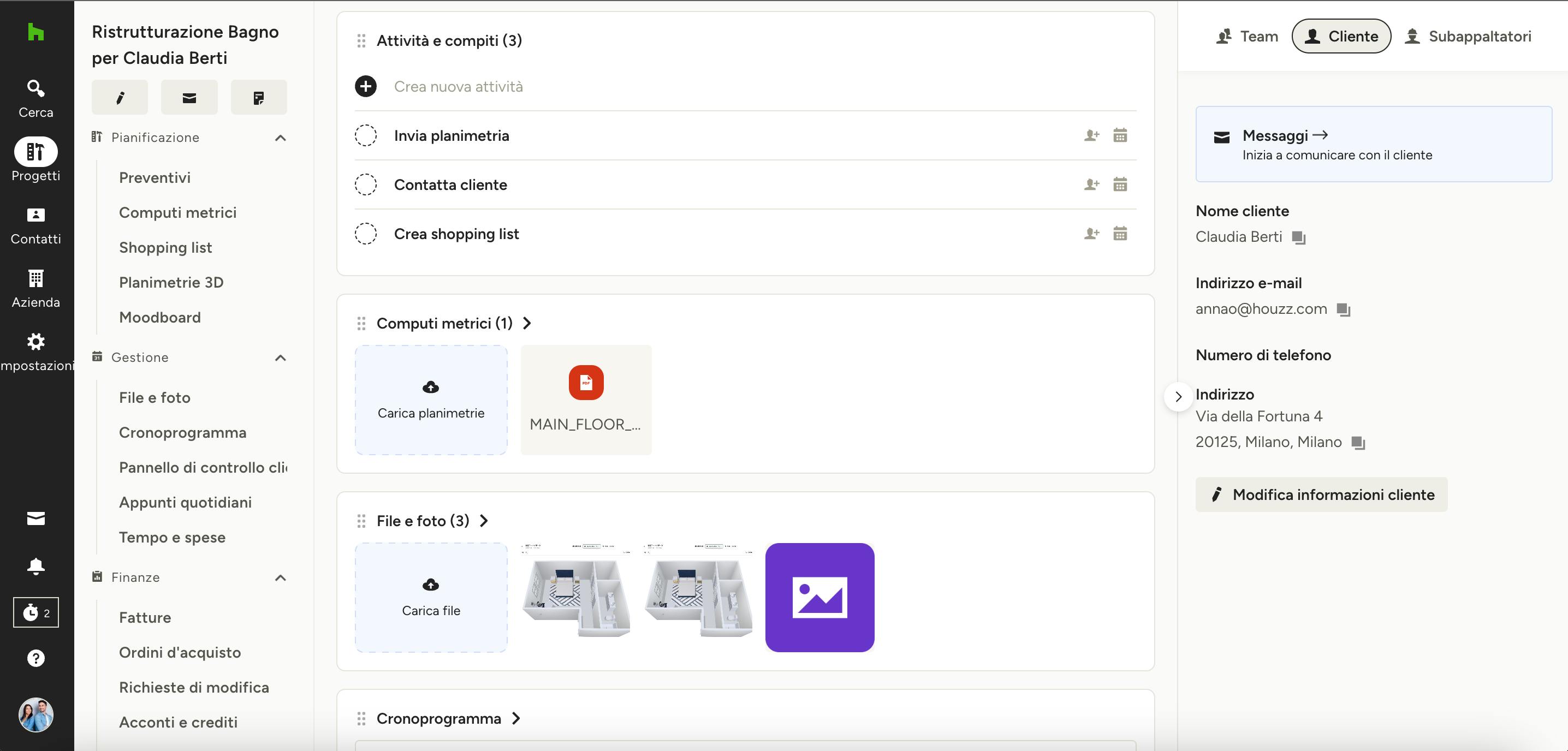The height and width of the screenshot is (751, 1568).
Task: Click the add plus icon for new task
Action: pos(365,86)
